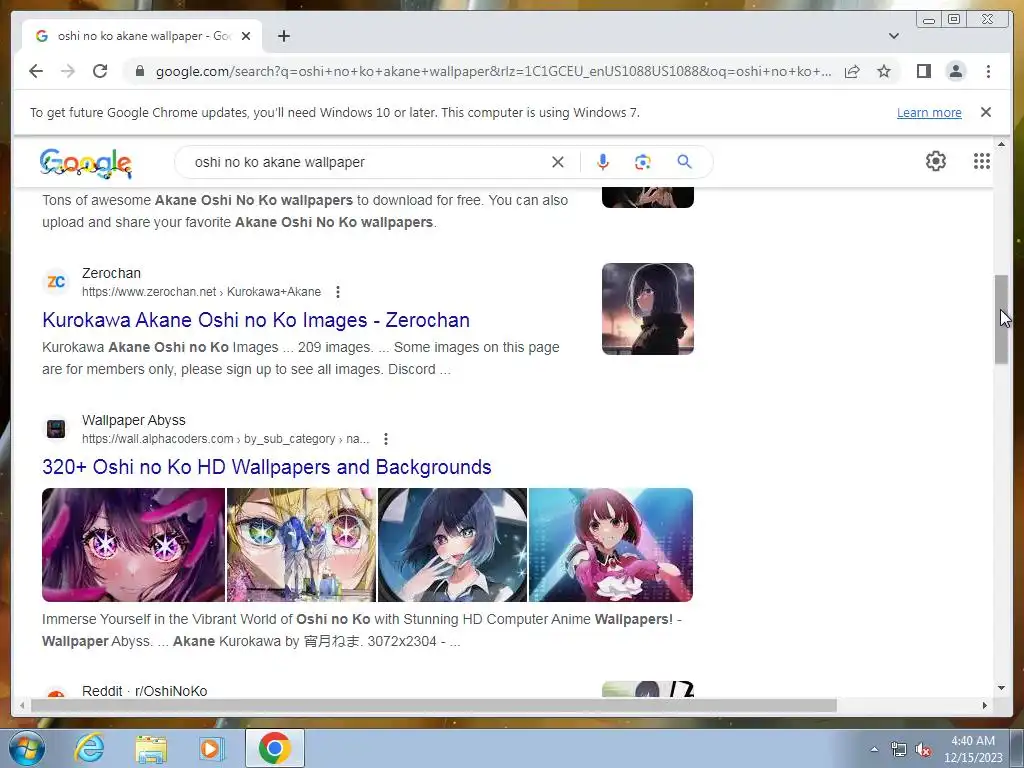Launch Internet Explorer from the taskbar
Screen dimensions: 1024x768
click(x=89, y=748)
